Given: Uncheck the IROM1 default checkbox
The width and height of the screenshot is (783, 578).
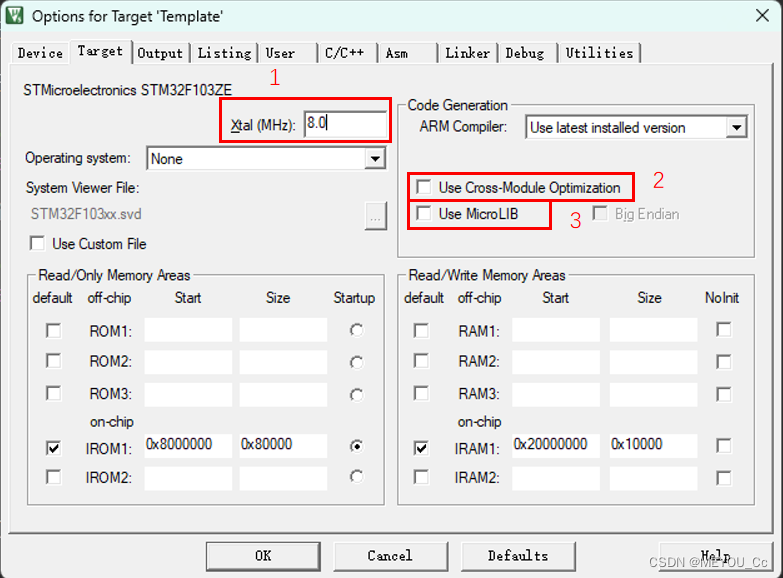Looking at the screenshot, I should click(x=53, y=448).
